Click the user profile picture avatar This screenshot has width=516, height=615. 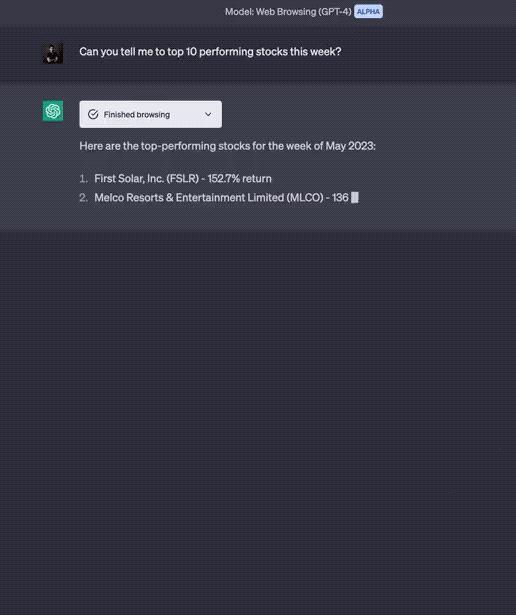(53, 53)
